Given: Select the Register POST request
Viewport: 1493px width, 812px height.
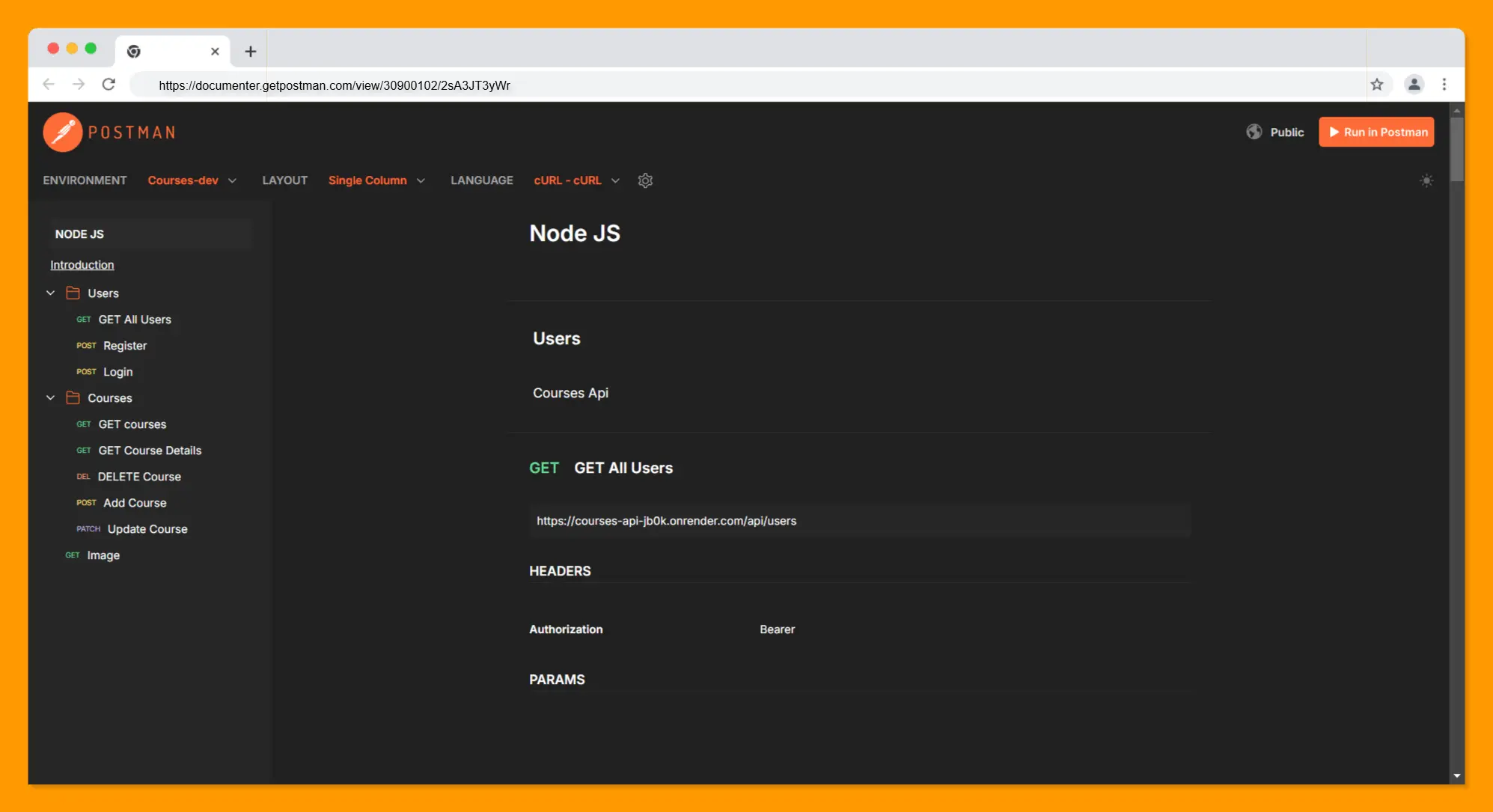Looking at the screenshot, I should point(125,346).
